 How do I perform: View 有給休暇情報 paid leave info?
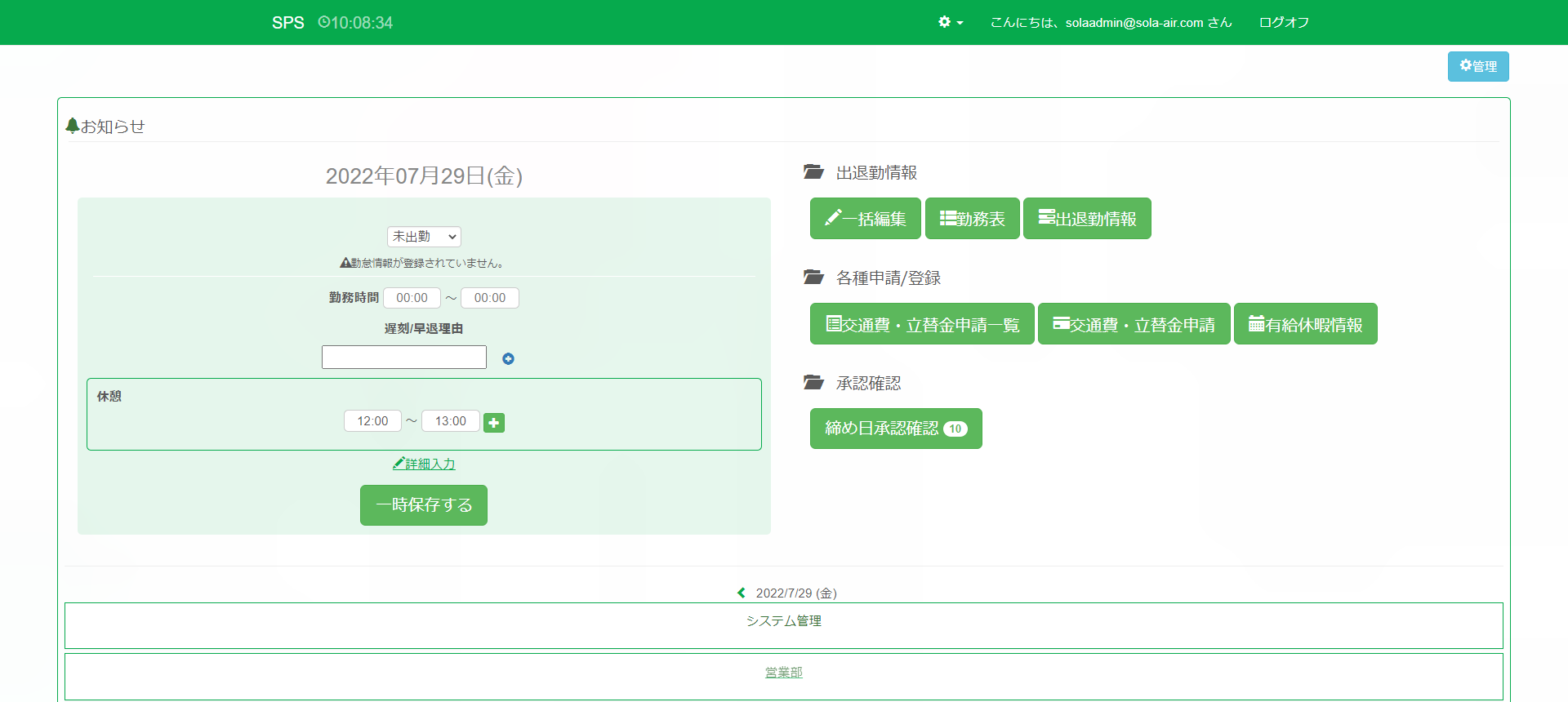pos(1305,324)
